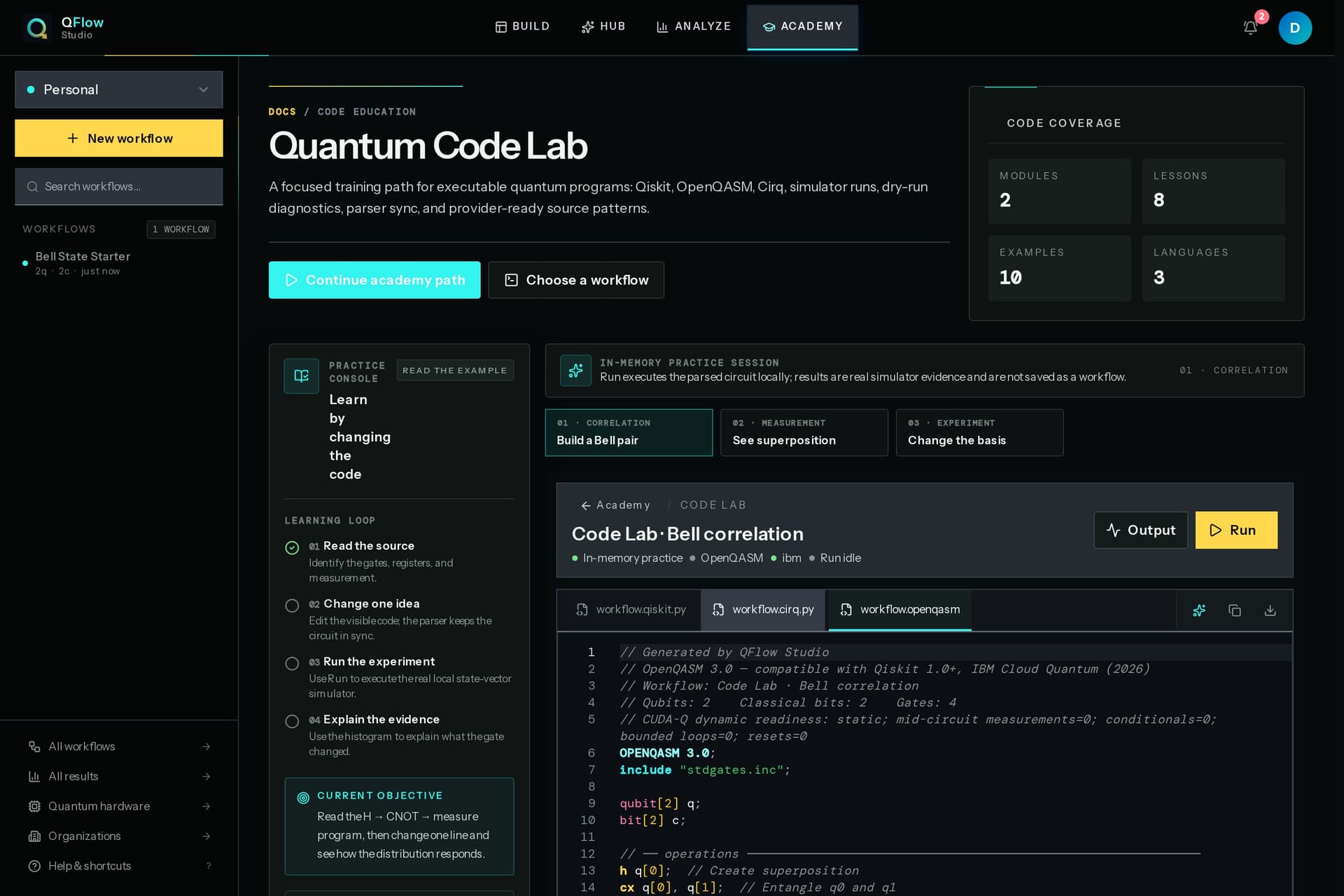
Task: Click the LESSONS coverage card
Action: coord(1213,191)
